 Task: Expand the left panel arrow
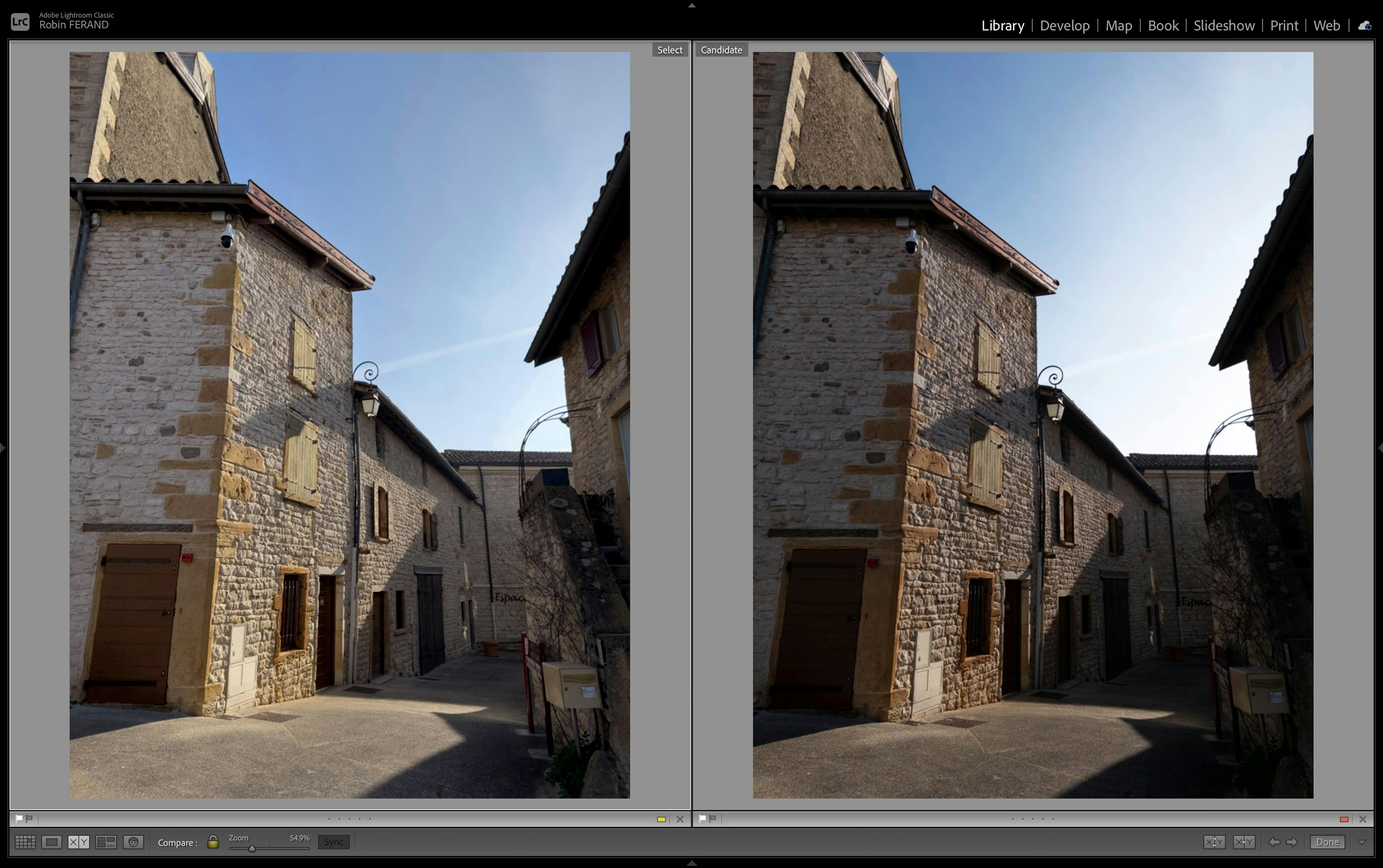point(3,447)
